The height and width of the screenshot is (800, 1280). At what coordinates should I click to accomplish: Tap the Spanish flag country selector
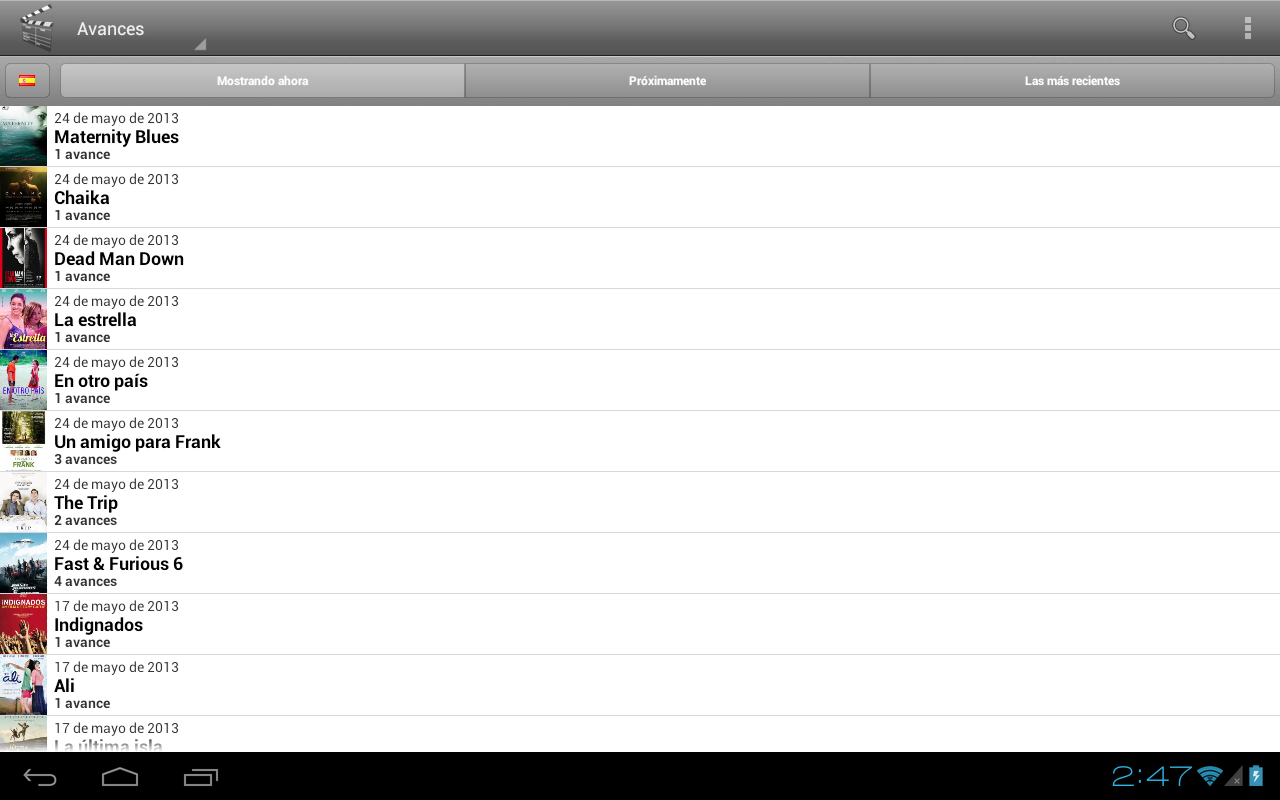(x=27, y=81)
